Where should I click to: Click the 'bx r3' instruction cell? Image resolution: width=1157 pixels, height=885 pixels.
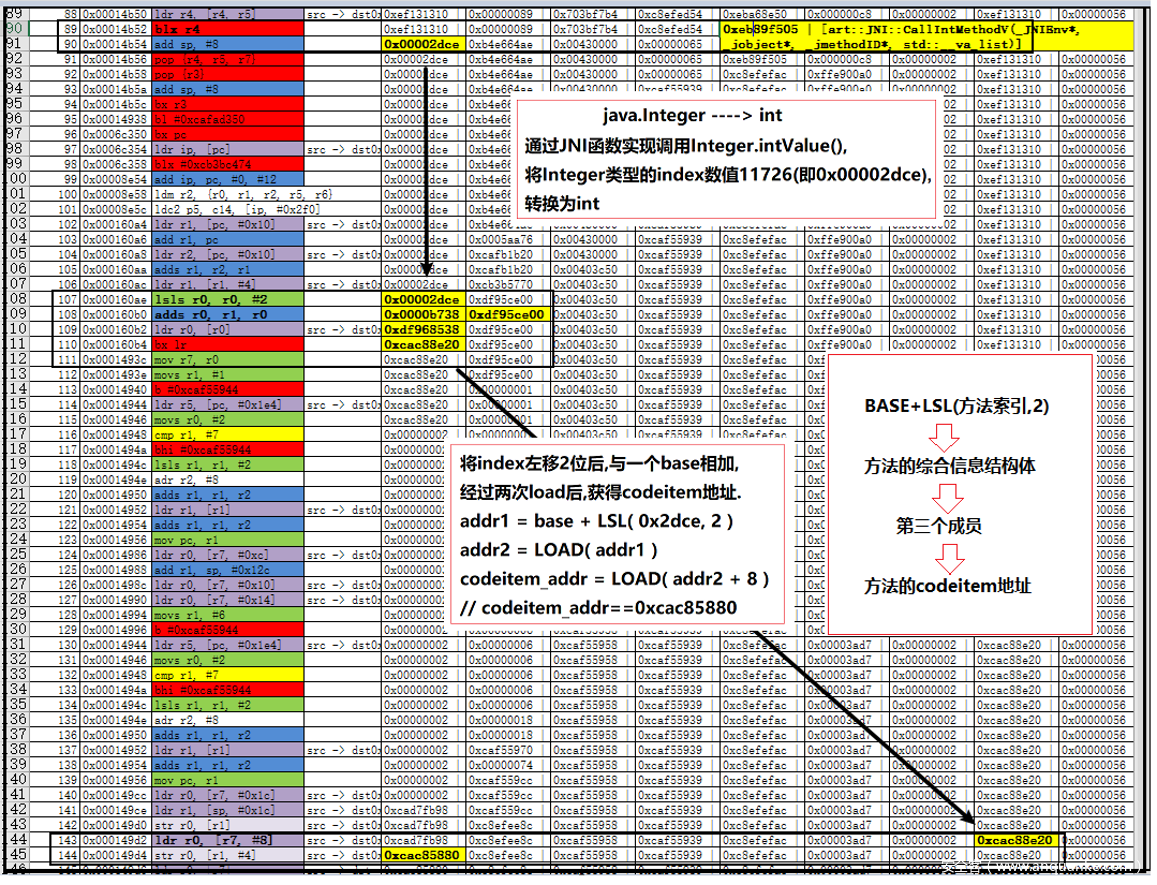228,105
